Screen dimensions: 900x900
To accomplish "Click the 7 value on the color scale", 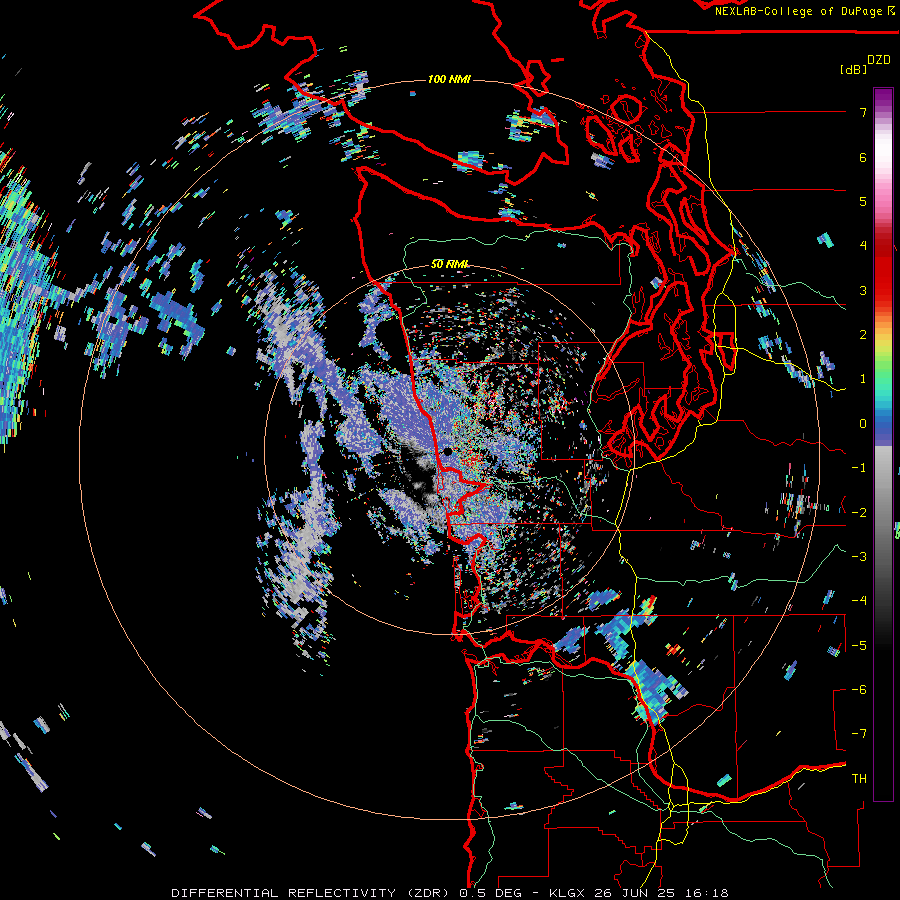I will coord(863,112).
